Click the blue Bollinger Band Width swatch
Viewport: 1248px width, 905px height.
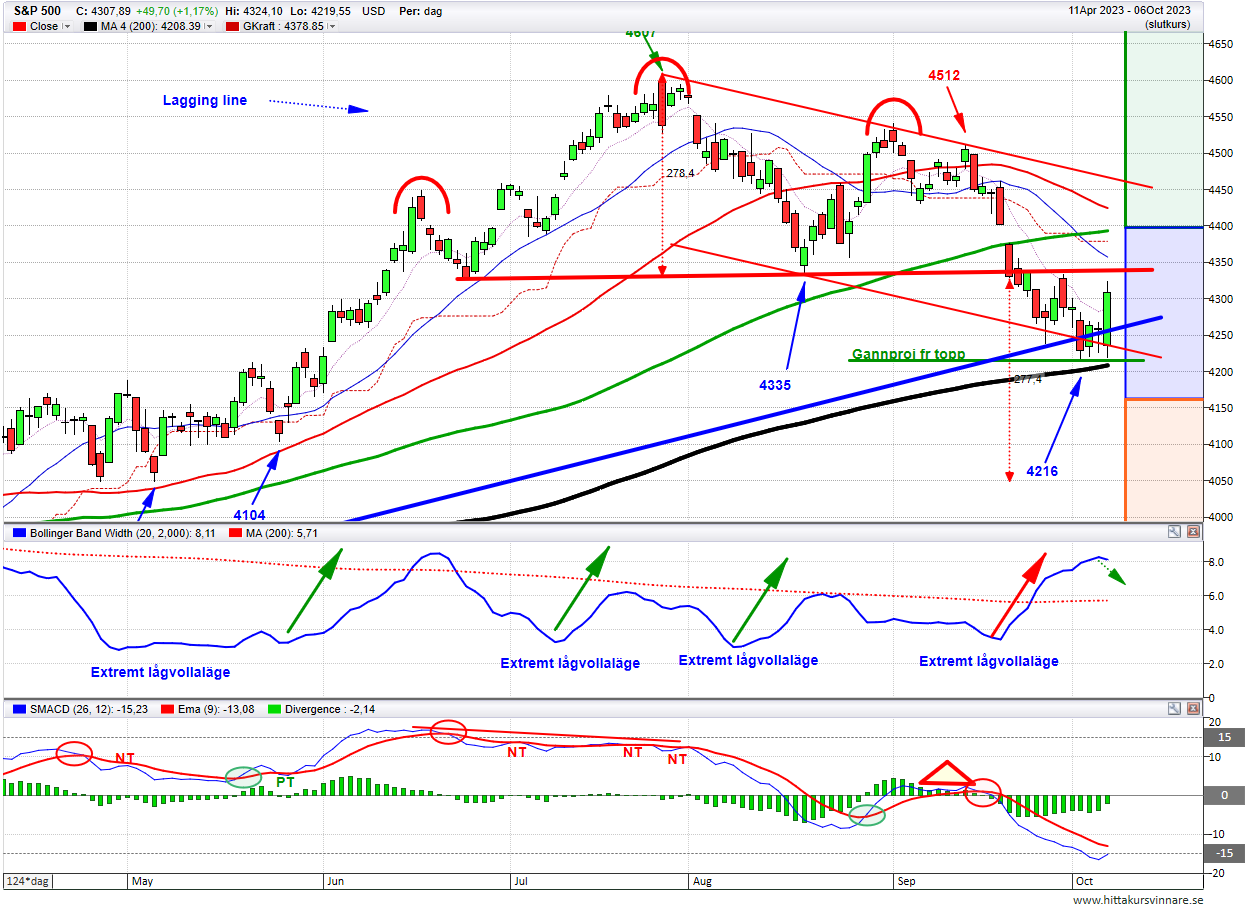tap(19, 533)
